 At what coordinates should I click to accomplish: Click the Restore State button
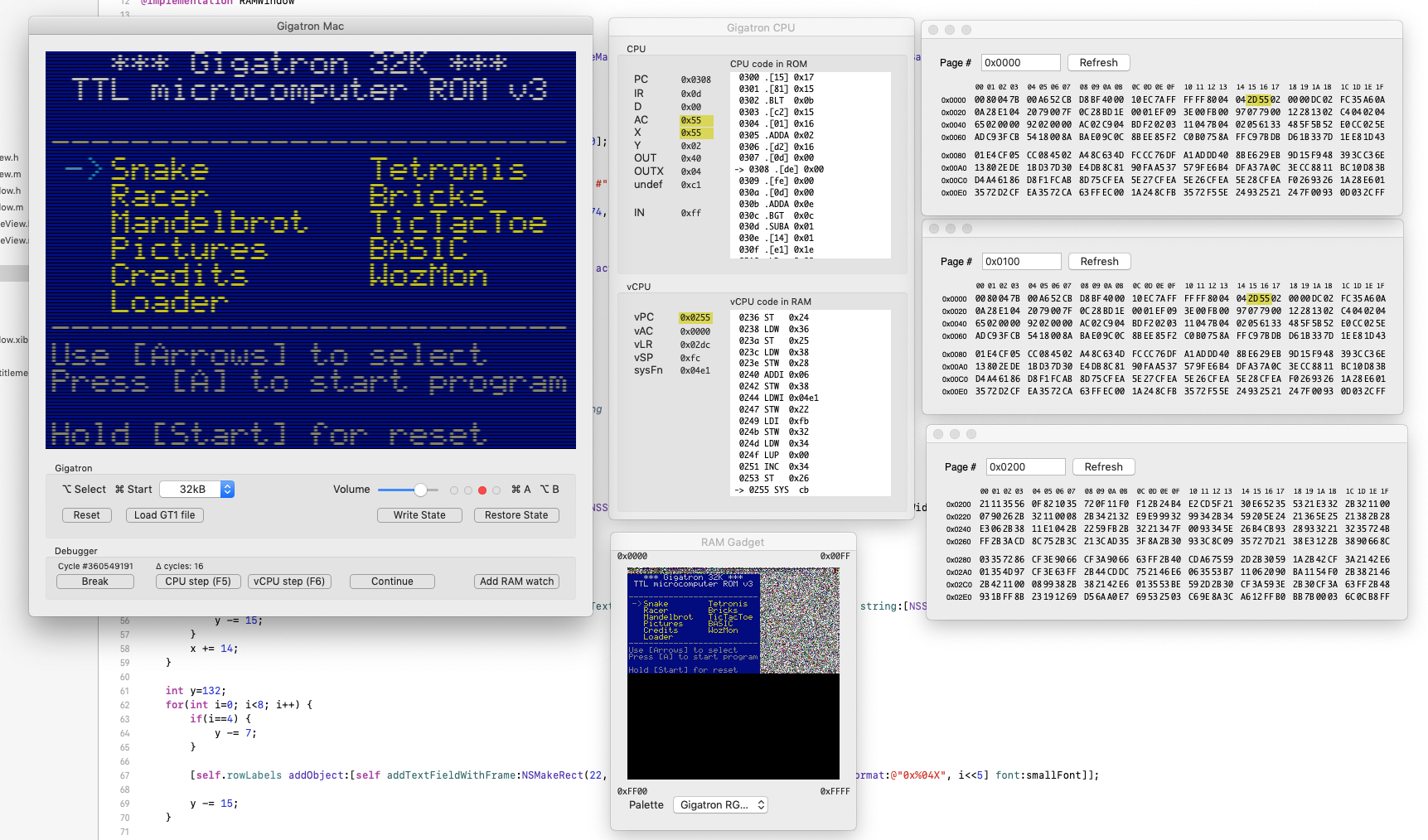tap(516, 515)
